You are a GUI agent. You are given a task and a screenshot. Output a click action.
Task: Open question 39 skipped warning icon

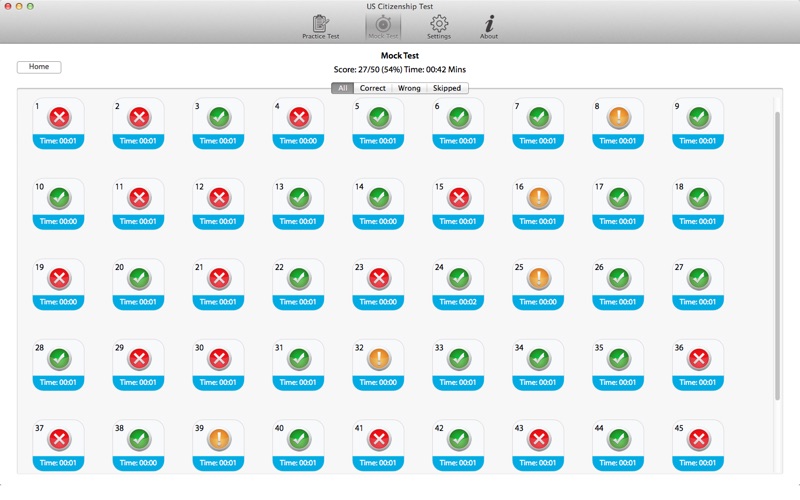219,439
